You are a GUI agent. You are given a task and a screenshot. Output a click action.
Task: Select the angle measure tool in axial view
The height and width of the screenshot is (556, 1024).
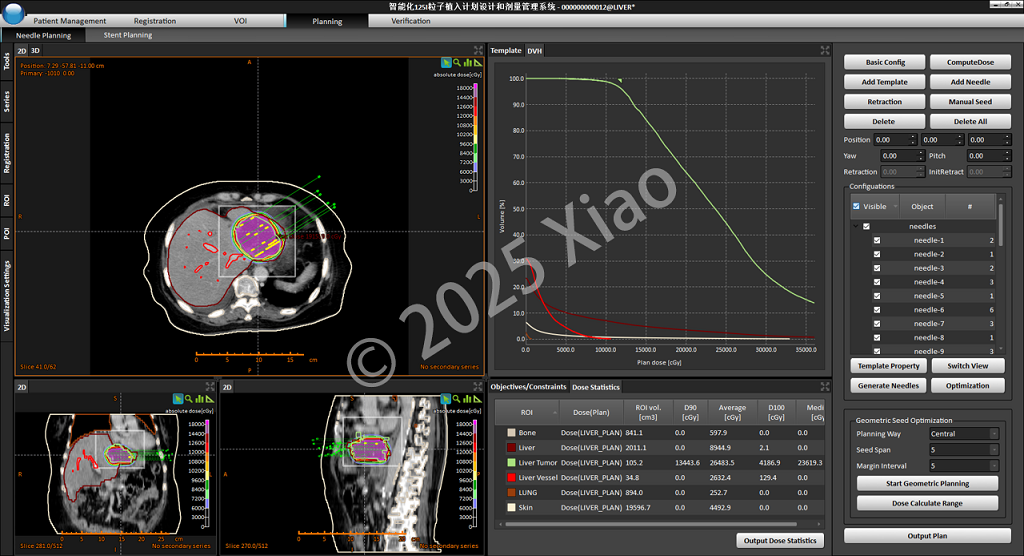477,63
